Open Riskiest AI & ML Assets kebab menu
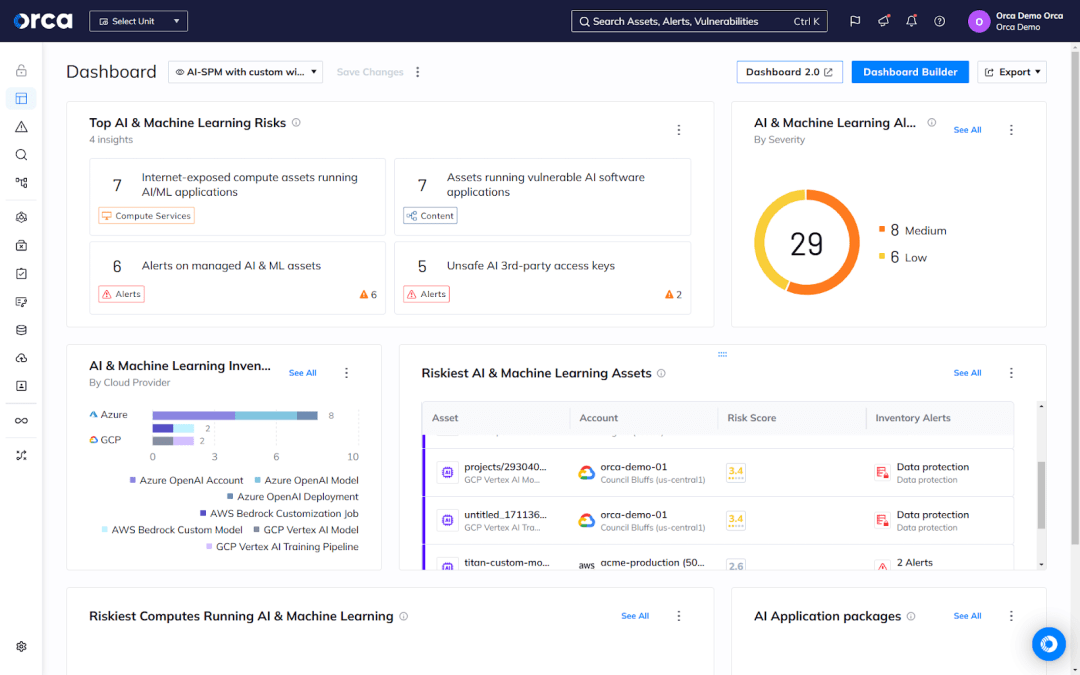 (x=1011, y=373)
